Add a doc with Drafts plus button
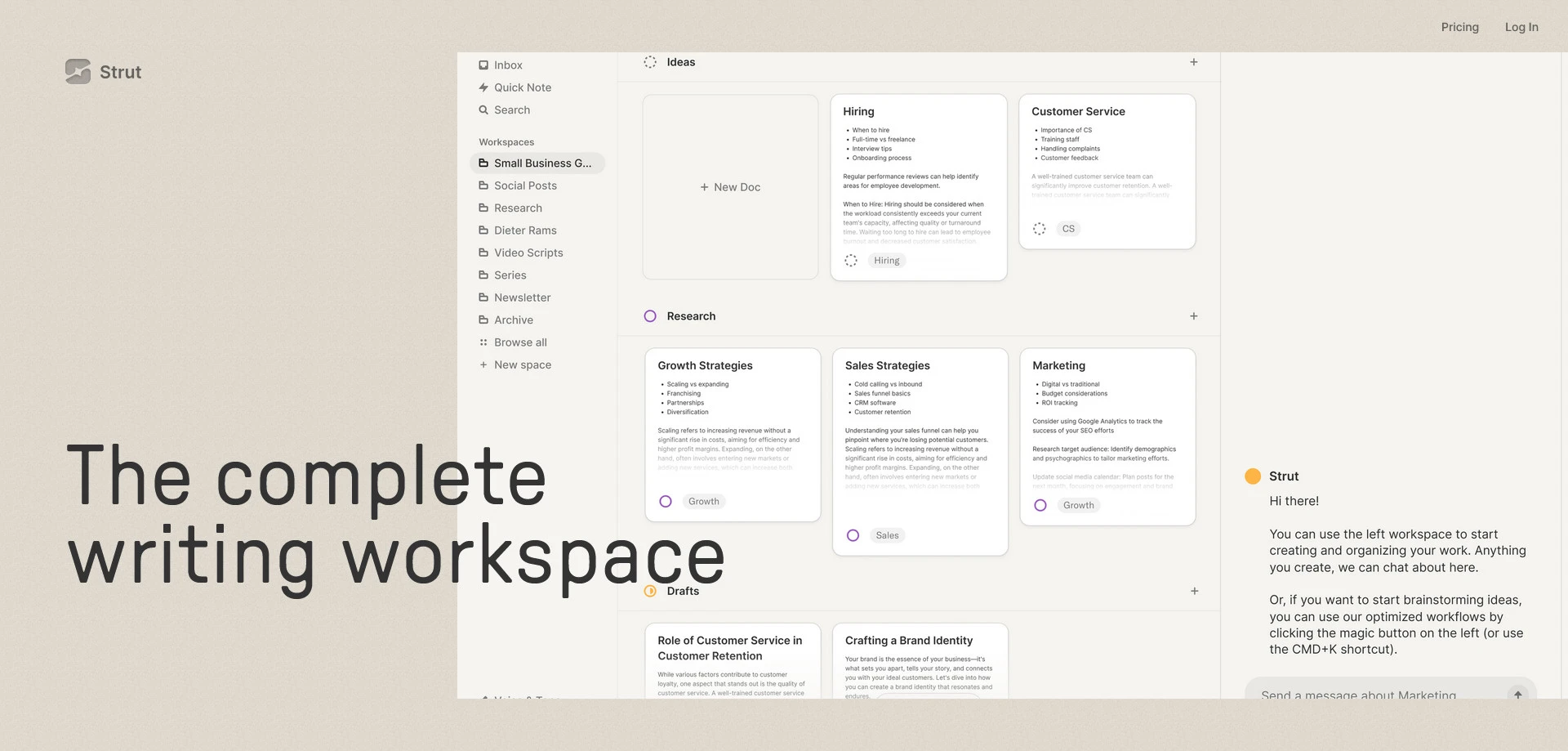Image resolution: width=1568 pixels, height=751 pixels. tap(1195, 591)
